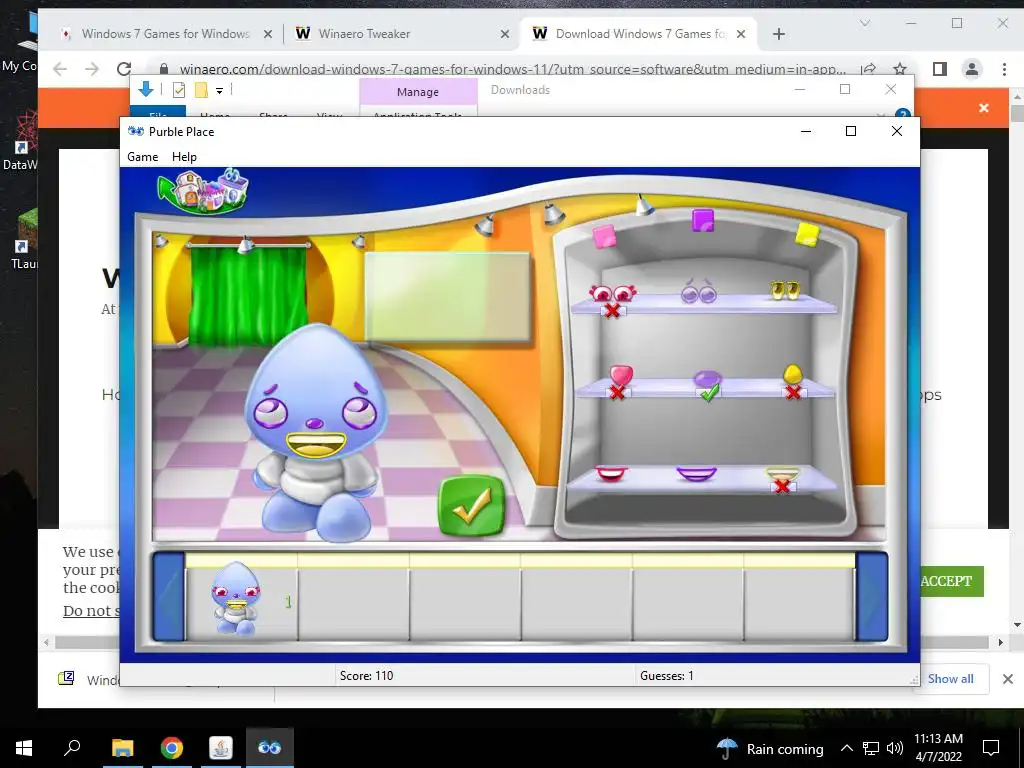The width and height of the screenshot is (1024, 768).
Task: Pick the yellow mouth on the bottom shelf
Action: (x=782, y=473)
